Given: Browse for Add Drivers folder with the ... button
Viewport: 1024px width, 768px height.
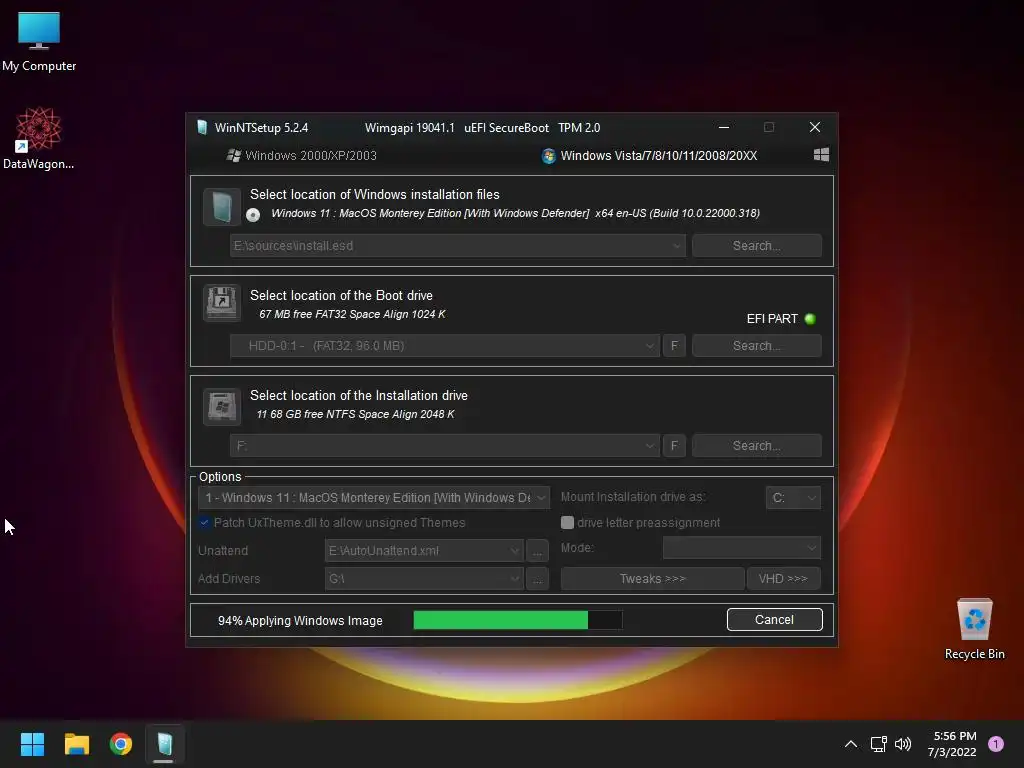Looking at the screenshot, I should click(x=537, y=579).
